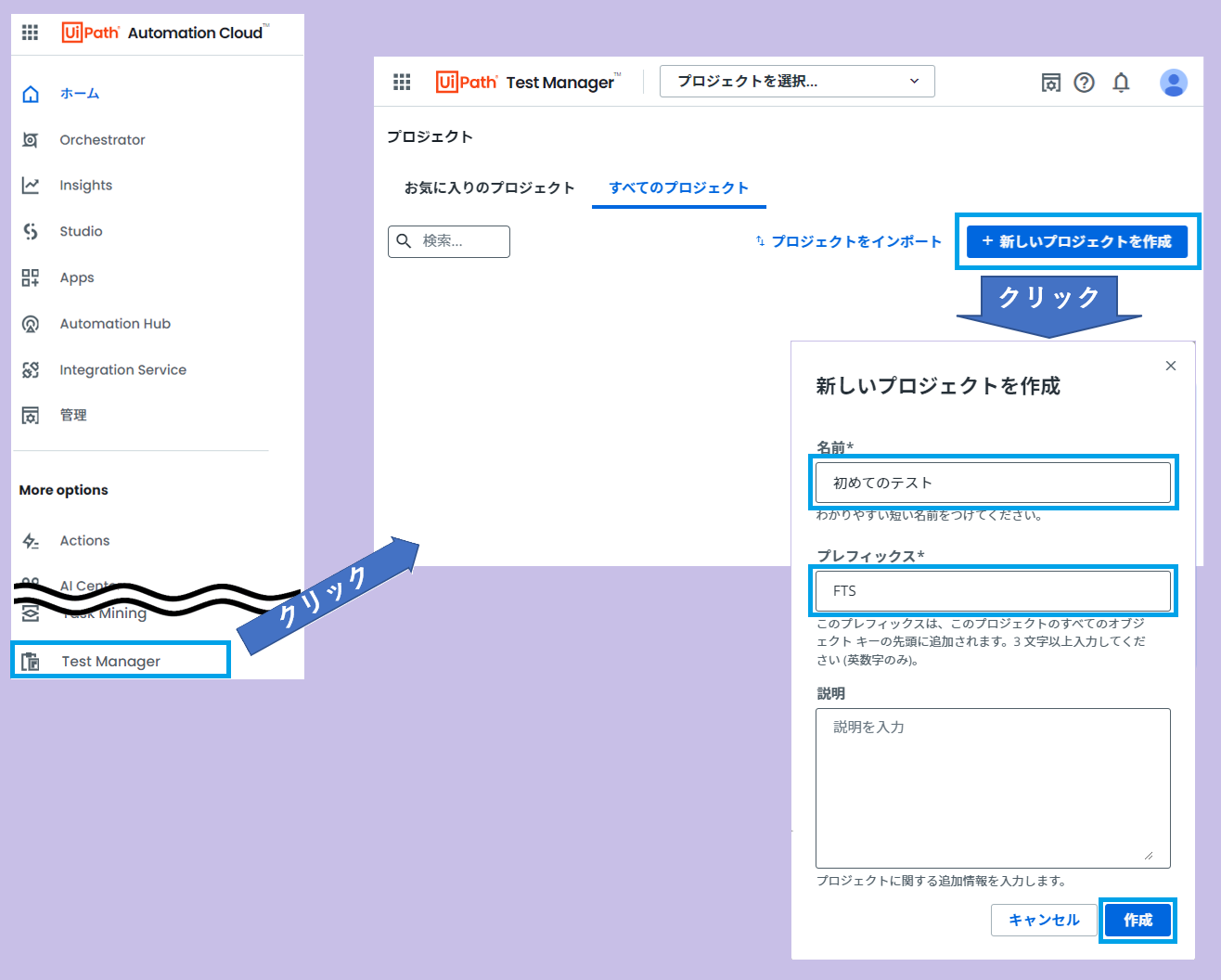Open app launcher grid in Test Manager
The width and height of the screenshot is (1221, 980).
(402, 82)
